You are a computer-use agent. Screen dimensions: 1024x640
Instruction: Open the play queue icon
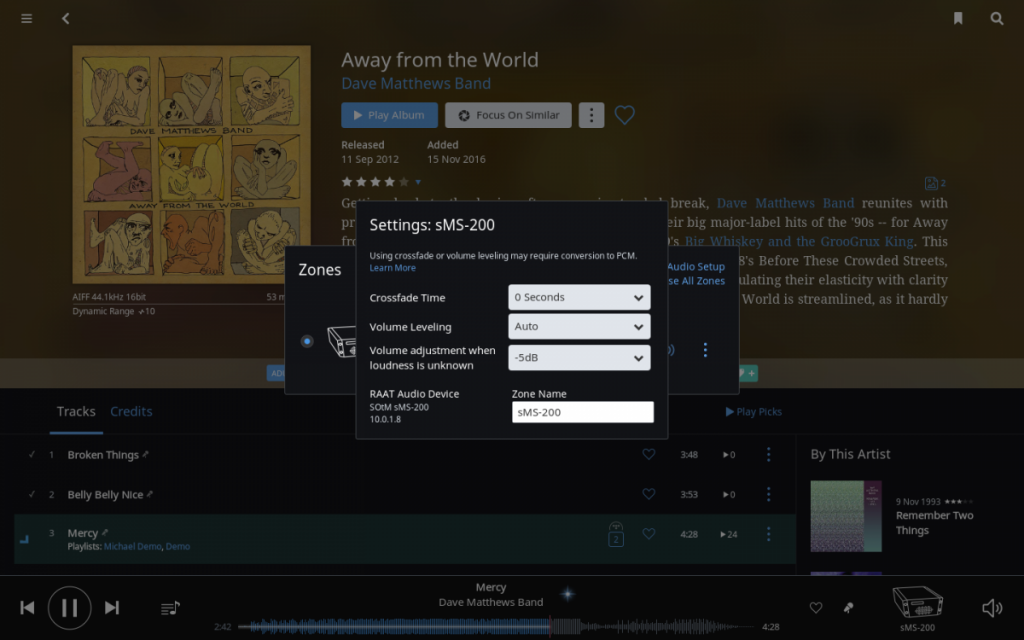click(x=170, y=608)
